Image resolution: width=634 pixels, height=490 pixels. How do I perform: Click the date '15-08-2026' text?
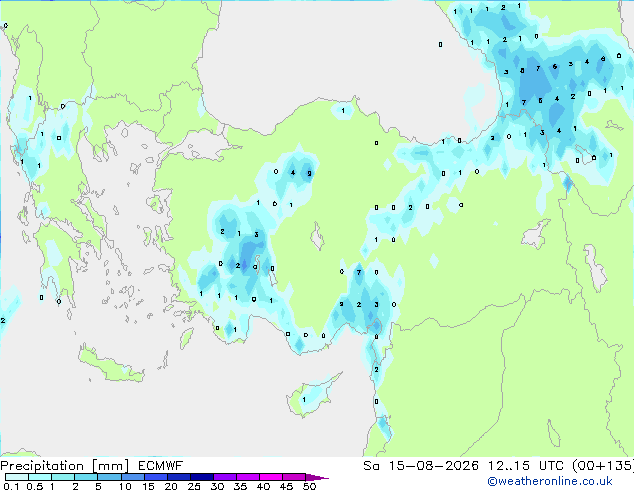click(x=434, y=466)
